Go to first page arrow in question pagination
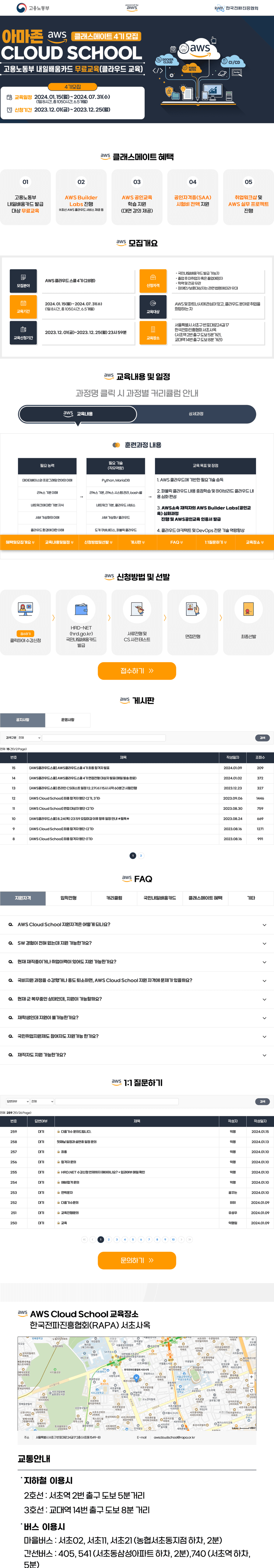The width and height of the screenshot is (274, 1568). point(84,1239)
